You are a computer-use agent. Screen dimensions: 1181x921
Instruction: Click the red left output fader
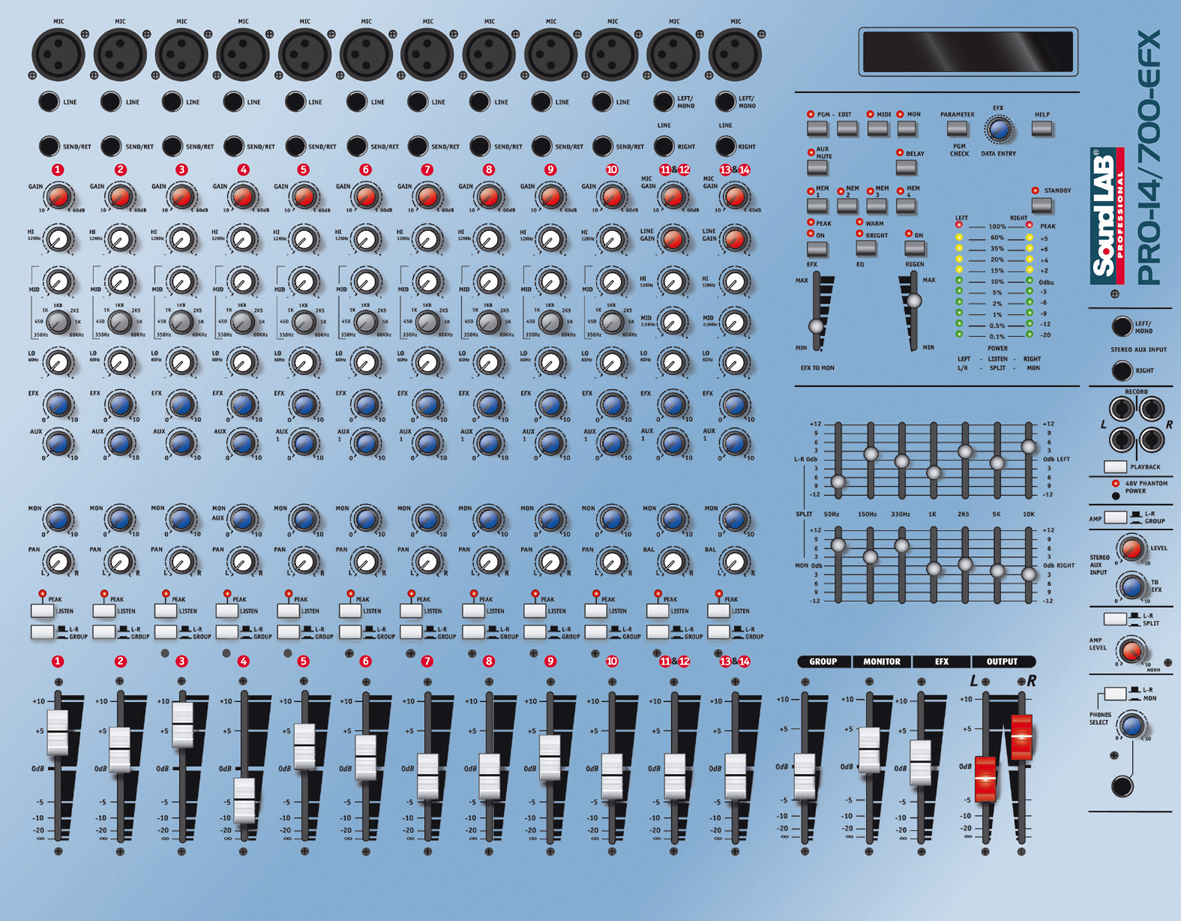[985, 779]
